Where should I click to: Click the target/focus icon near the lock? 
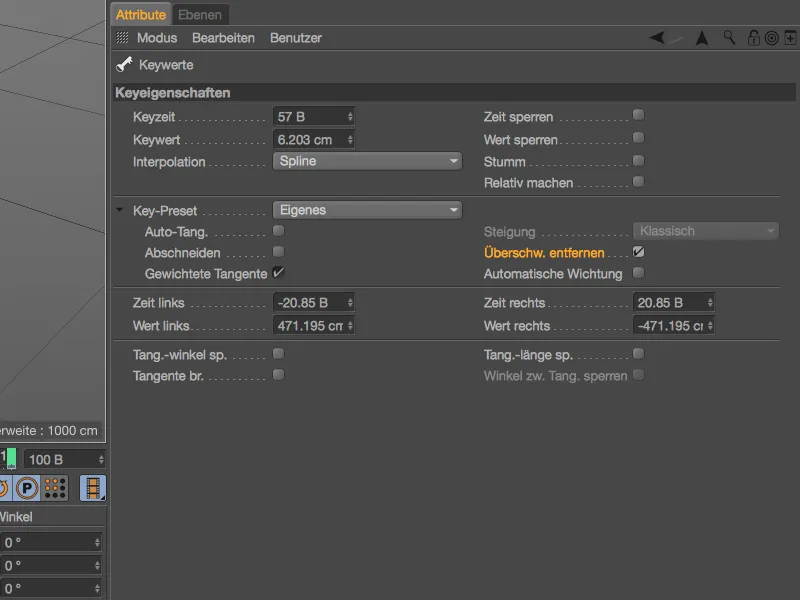(770, 37)
